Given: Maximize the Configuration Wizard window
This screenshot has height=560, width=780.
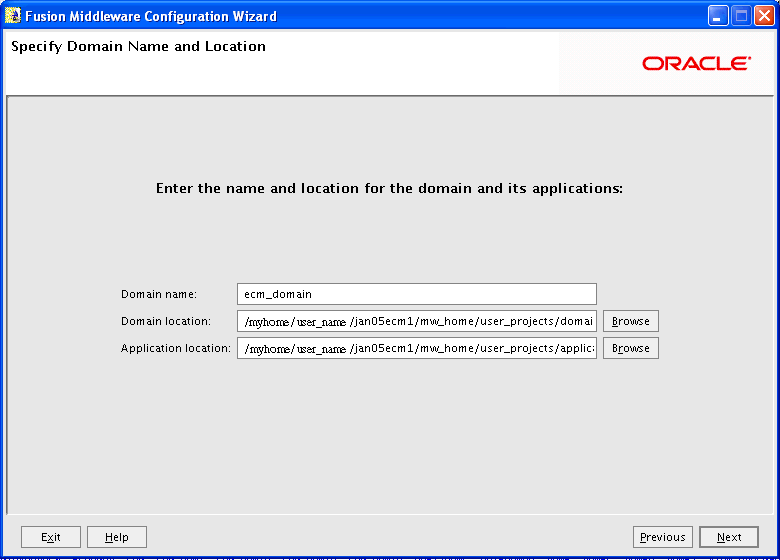Looking at the screenshot, I should tap(741, 16).
